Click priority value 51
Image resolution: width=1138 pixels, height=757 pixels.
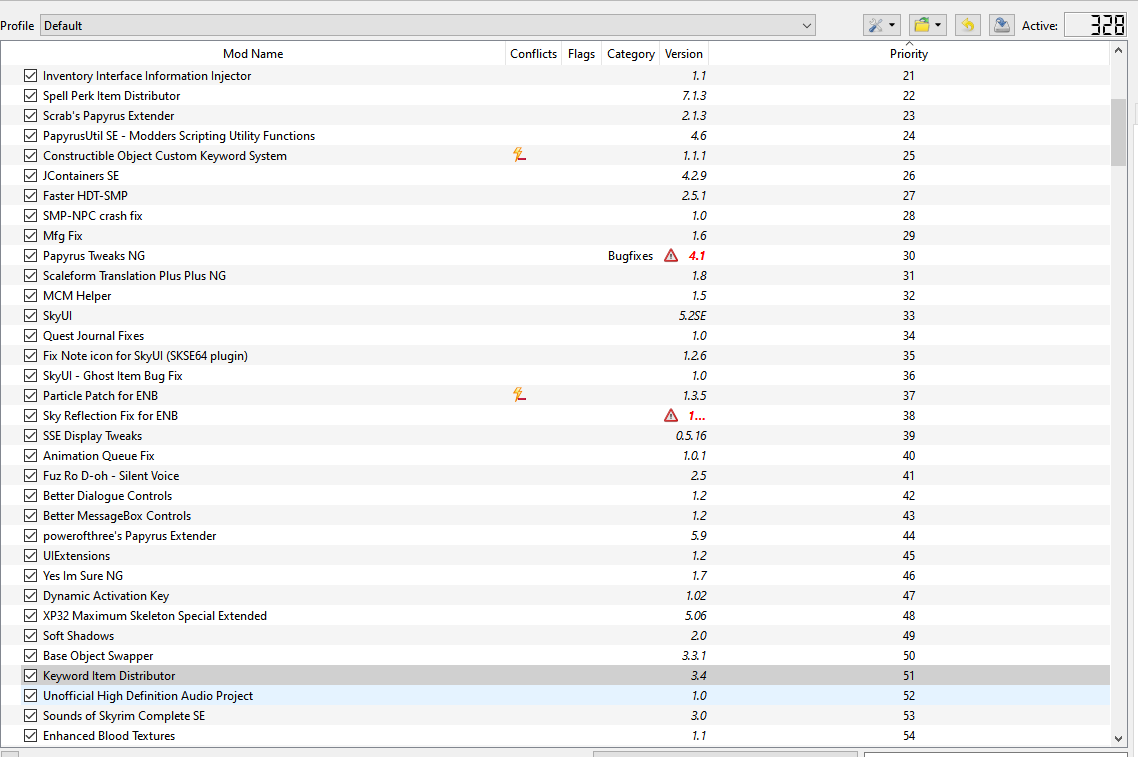[909, 676]
